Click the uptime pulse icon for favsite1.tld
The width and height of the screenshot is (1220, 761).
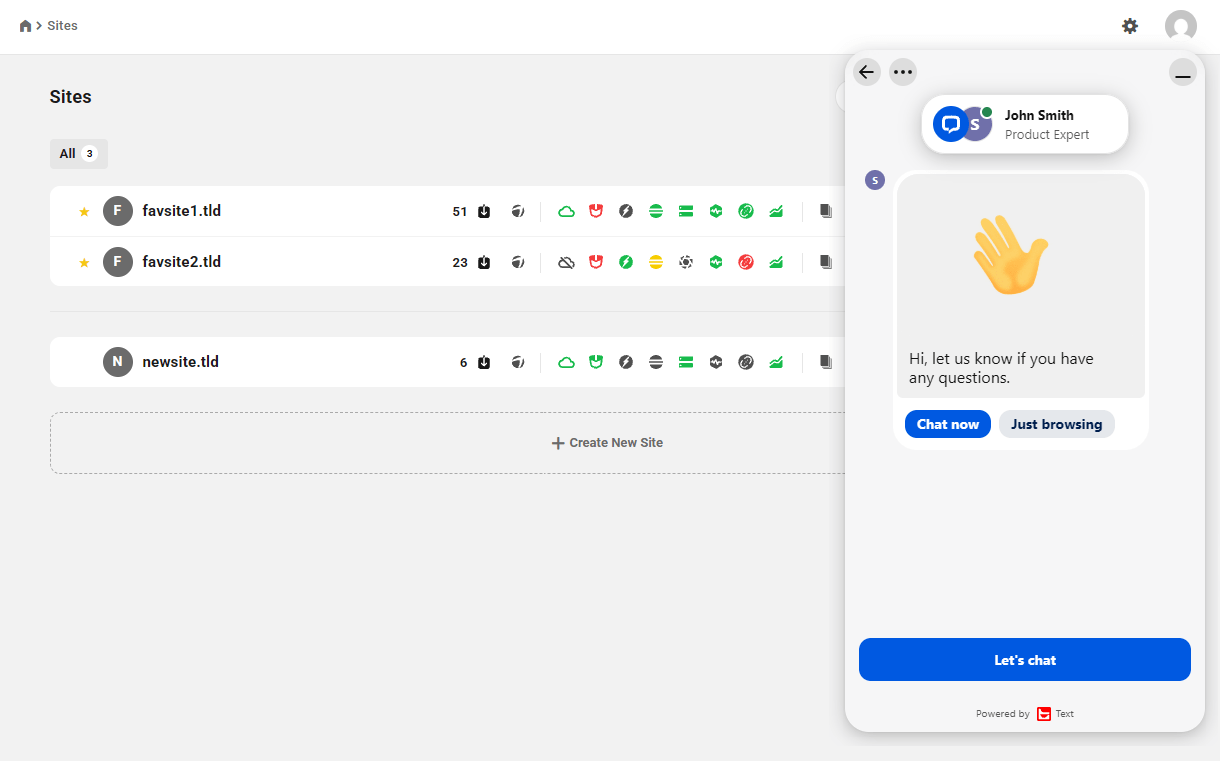click(x=716, y=211)
